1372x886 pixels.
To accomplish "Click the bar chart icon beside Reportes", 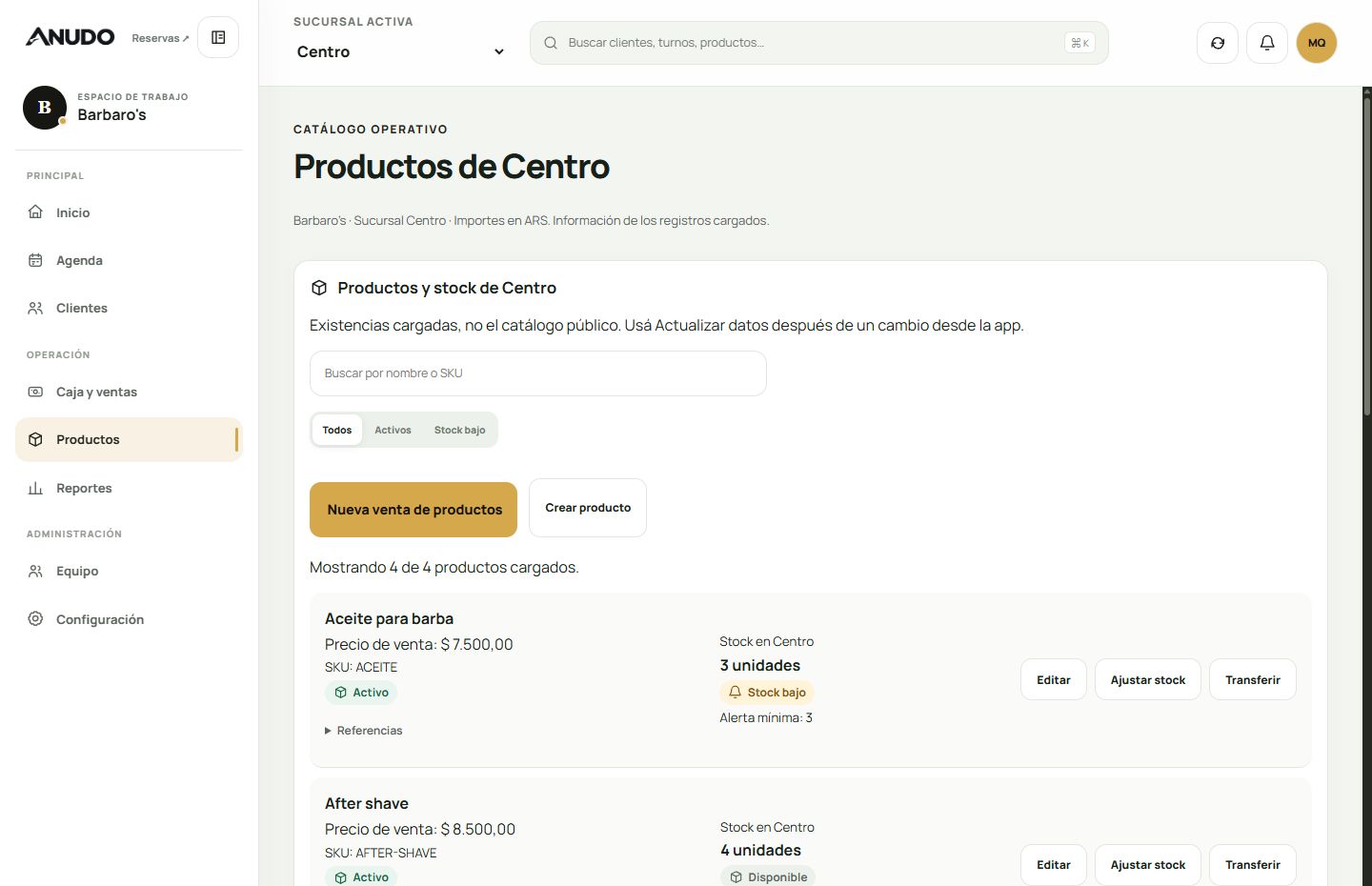I will [35, 488].
